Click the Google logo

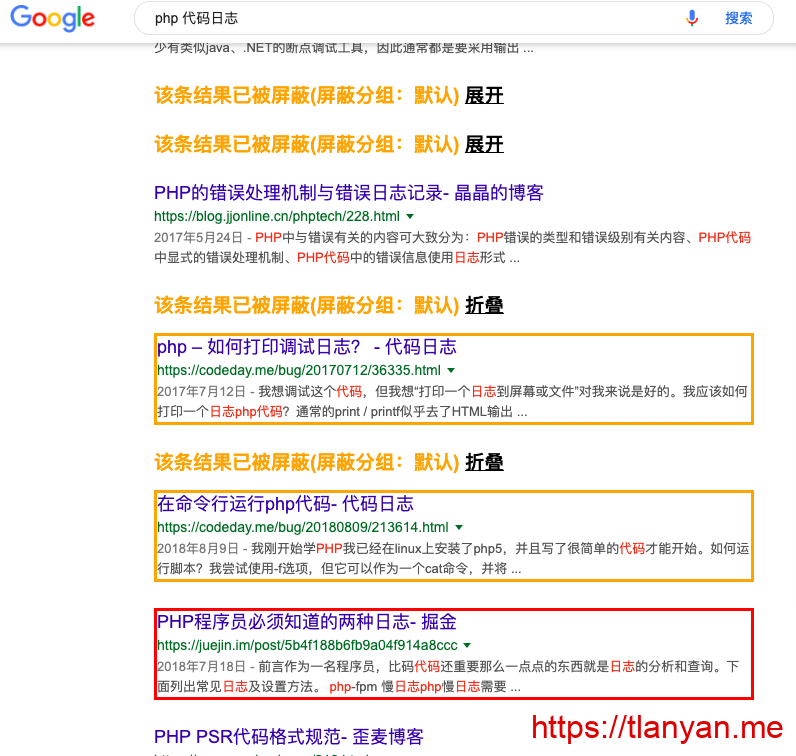click(x=53, y=19)
